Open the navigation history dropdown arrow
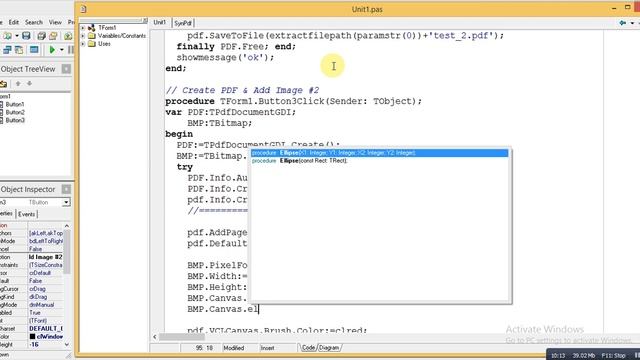 632,23
